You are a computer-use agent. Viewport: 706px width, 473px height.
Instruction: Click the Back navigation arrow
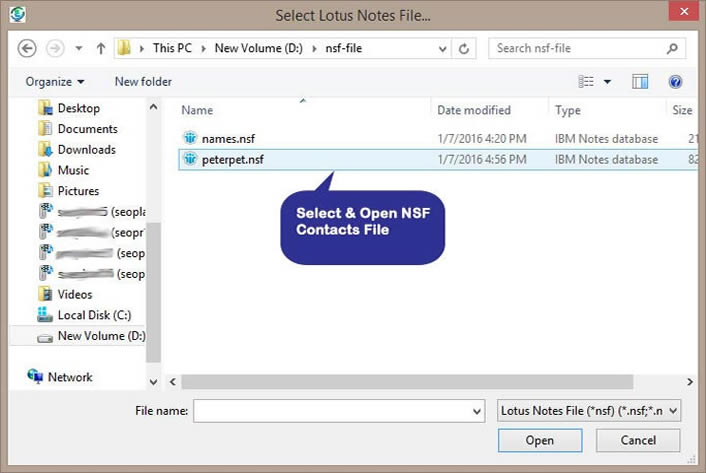[x=27, y=48]
